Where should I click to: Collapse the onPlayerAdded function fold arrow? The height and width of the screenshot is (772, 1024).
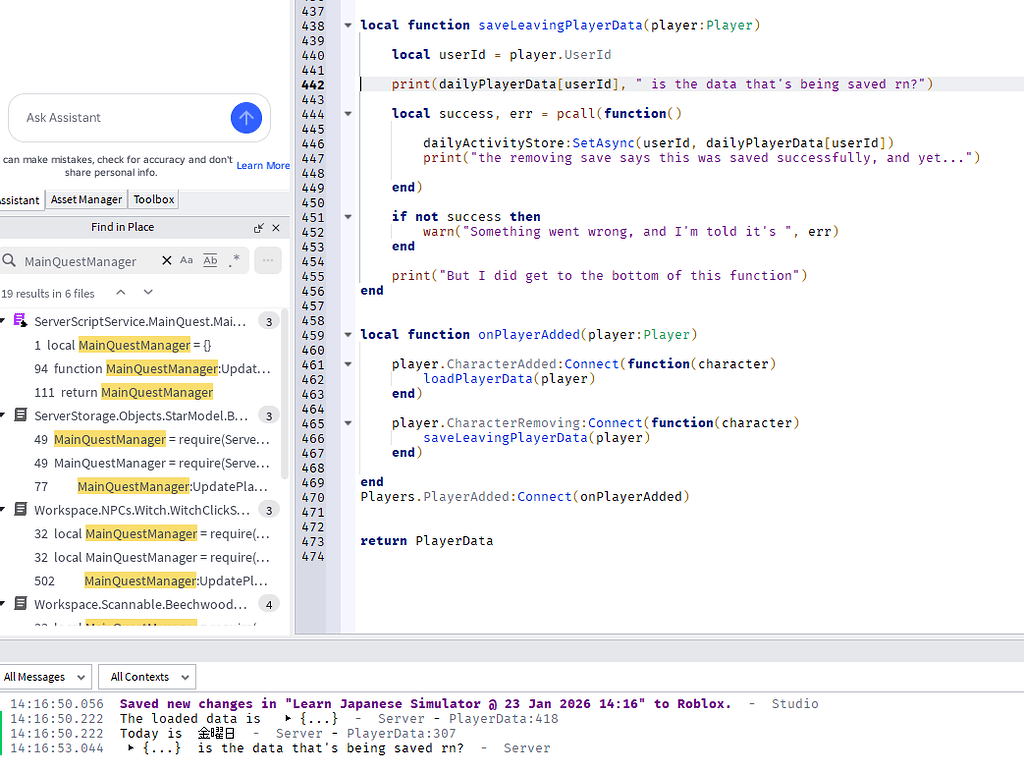(x=347, y=334)
